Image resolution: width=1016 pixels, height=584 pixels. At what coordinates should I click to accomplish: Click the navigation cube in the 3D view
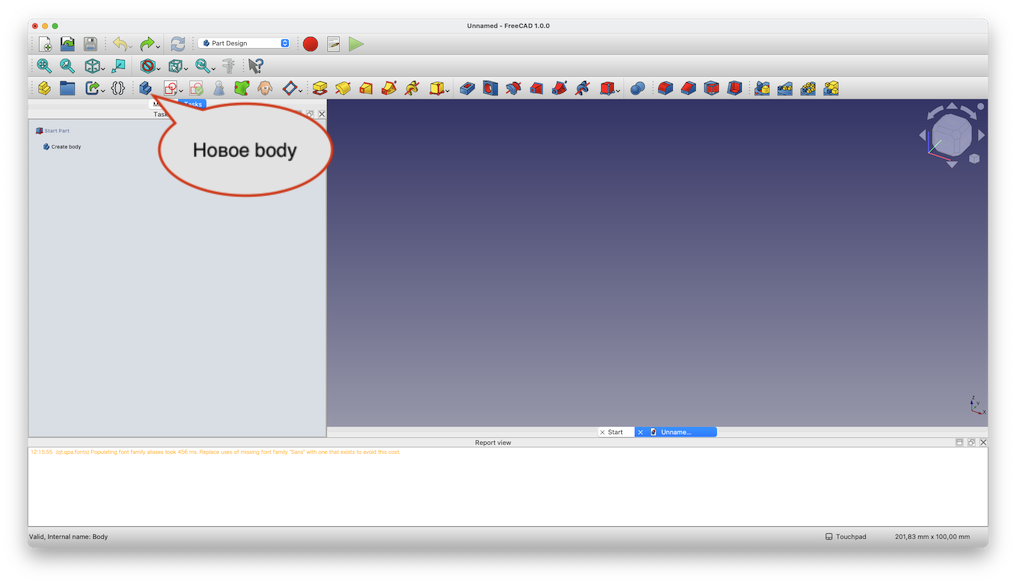[951, 134]
